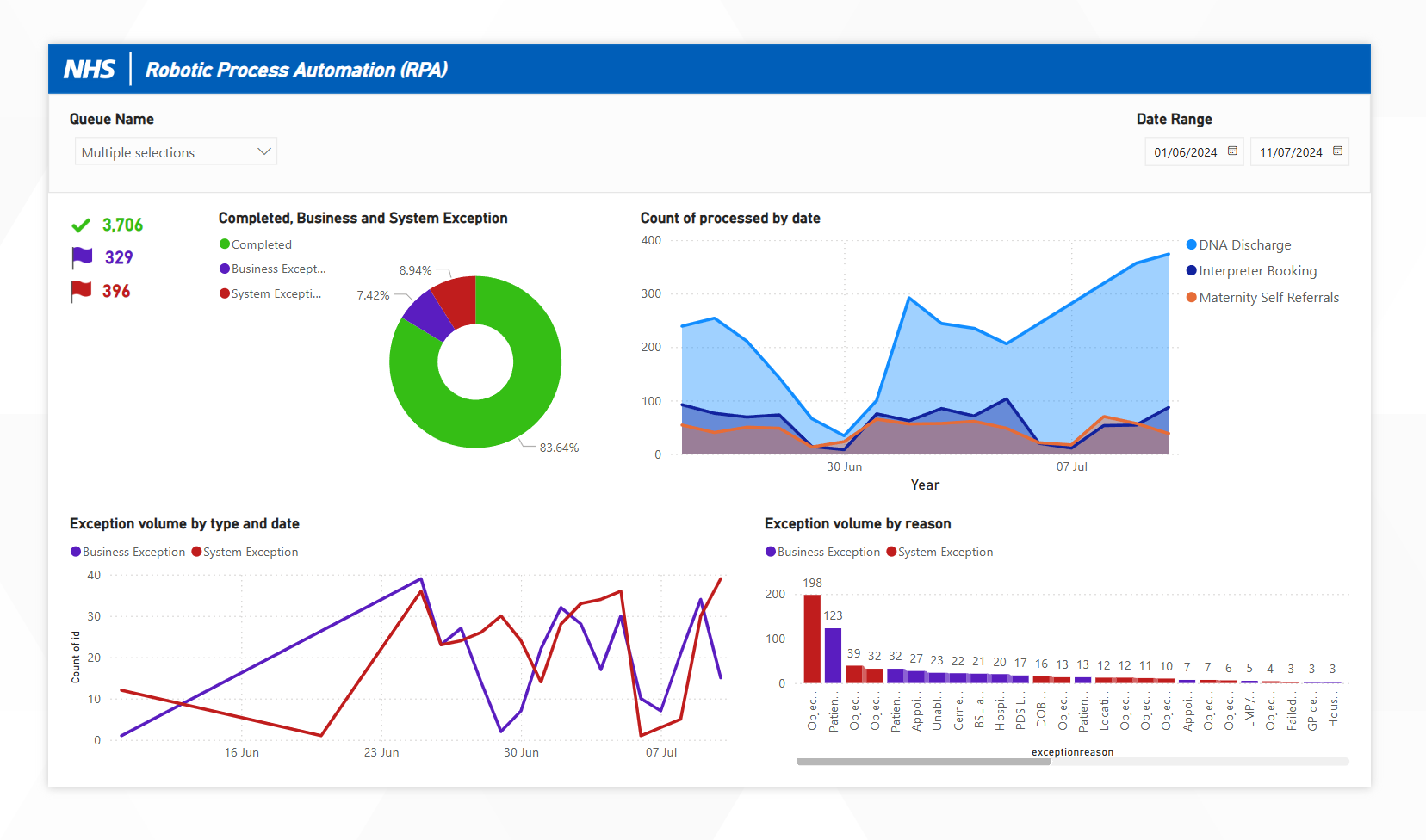Click the 83.64% donut label
Viewport: 1426px width, 840px height.
point(559,448)
